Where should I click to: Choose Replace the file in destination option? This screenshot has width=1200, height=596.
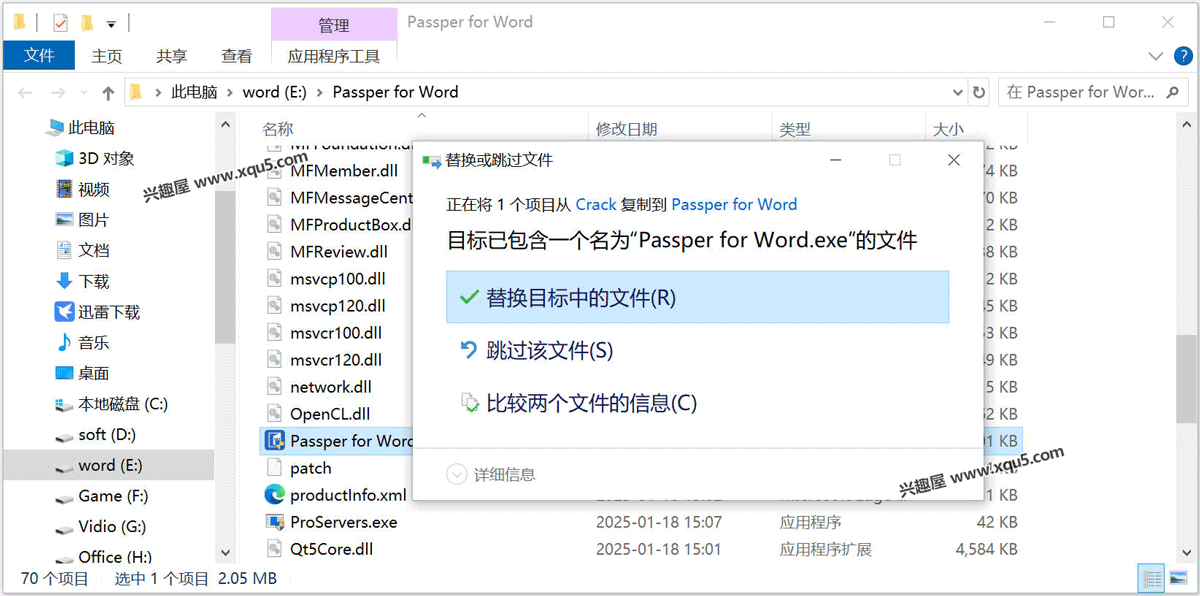[x=697, y=297]
